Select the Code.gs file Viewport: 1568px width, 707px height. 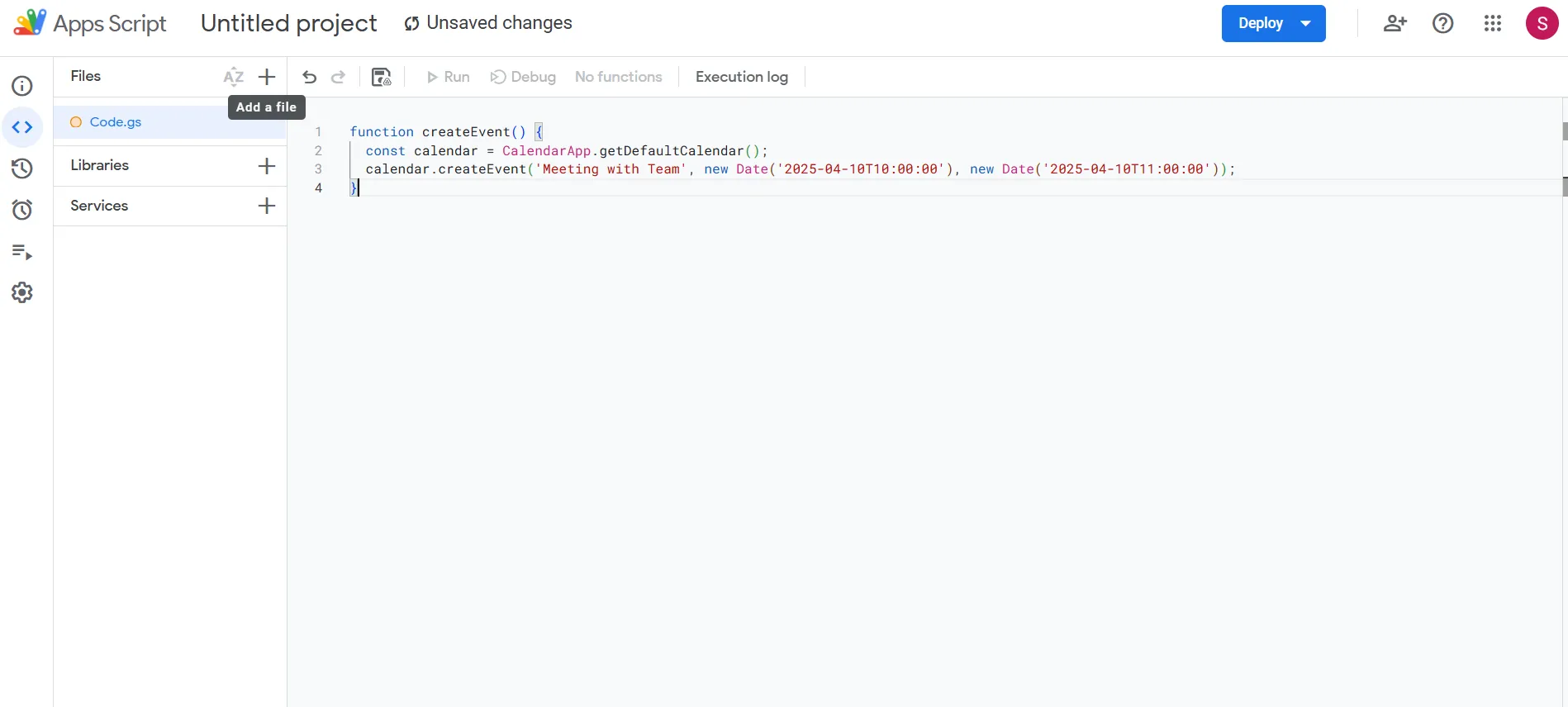(x=170, y=122)
